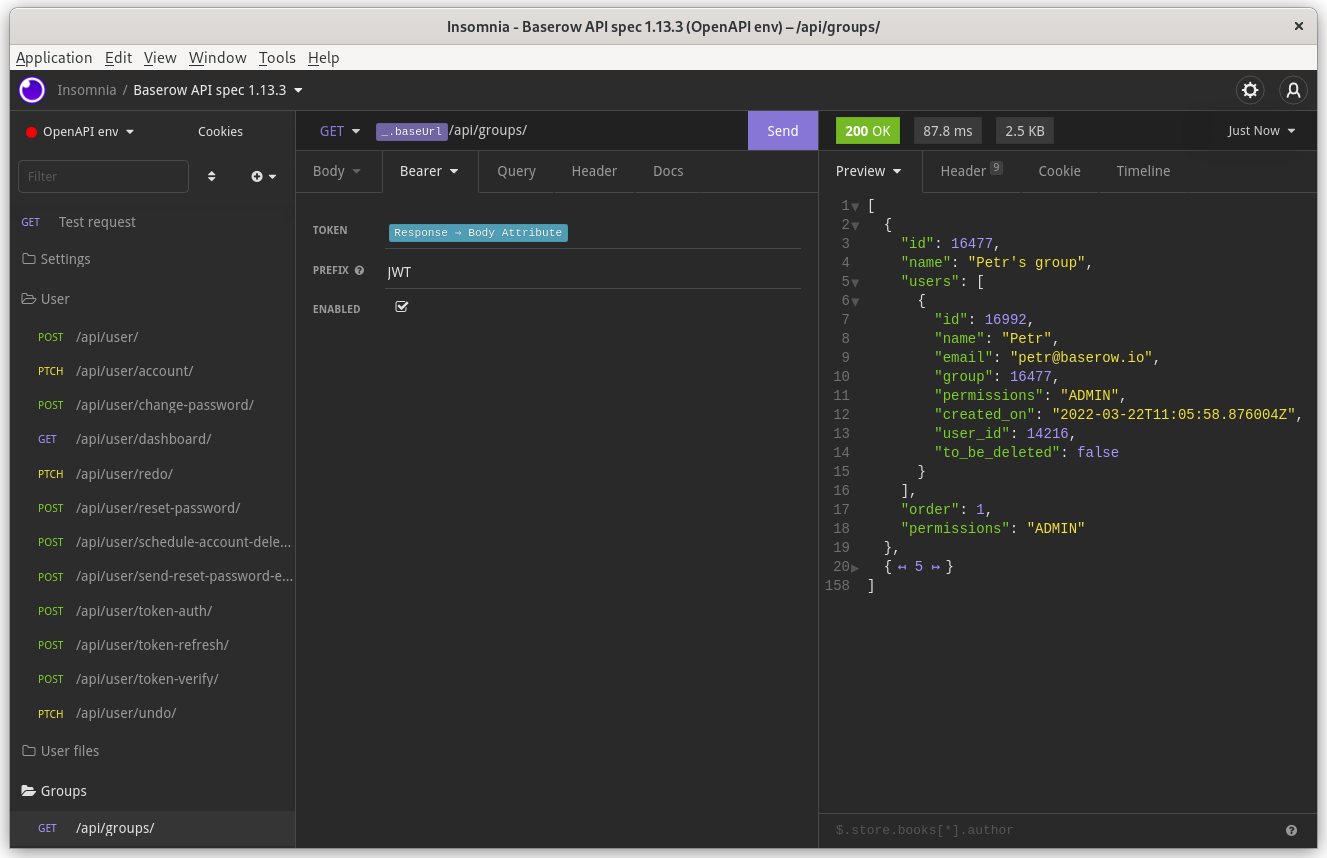The width and height of the screenshot is (1327, 858).
Task: Click the _.baseUrl variable tag
Action: (412, 131)
